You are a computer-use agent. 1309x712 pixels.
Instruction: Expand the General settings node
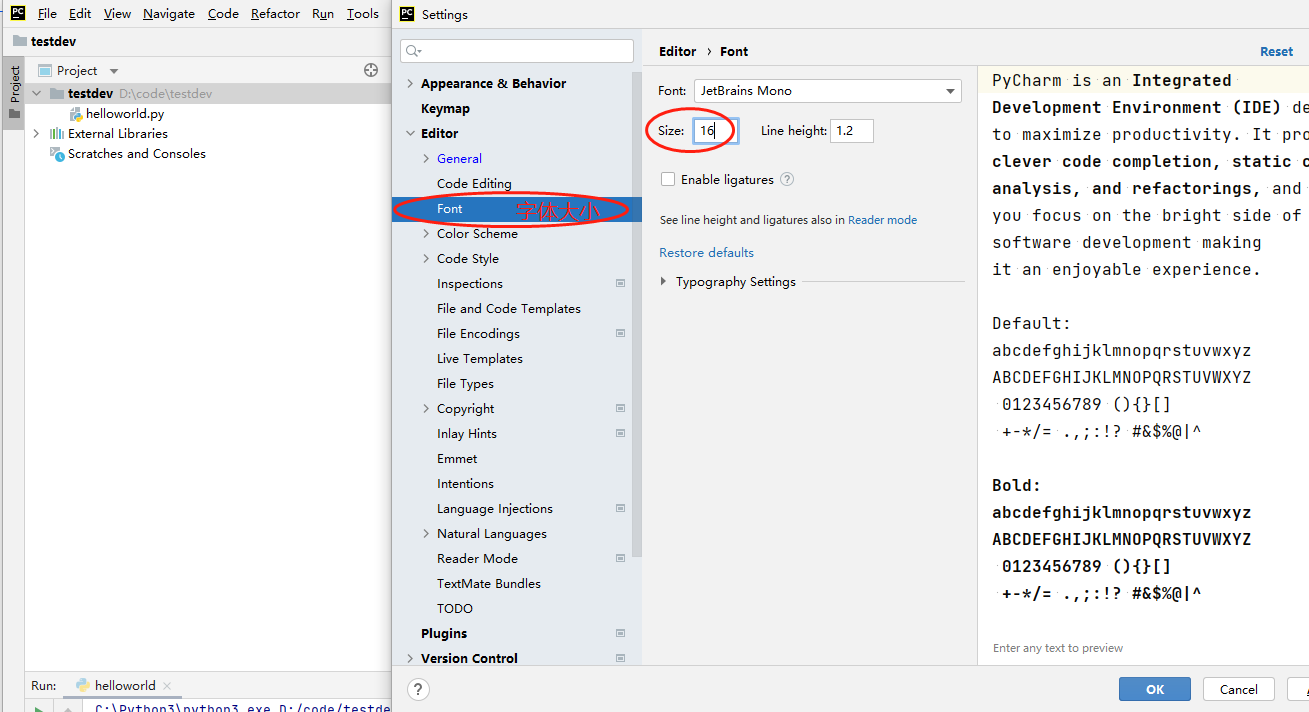click(426, 159)
